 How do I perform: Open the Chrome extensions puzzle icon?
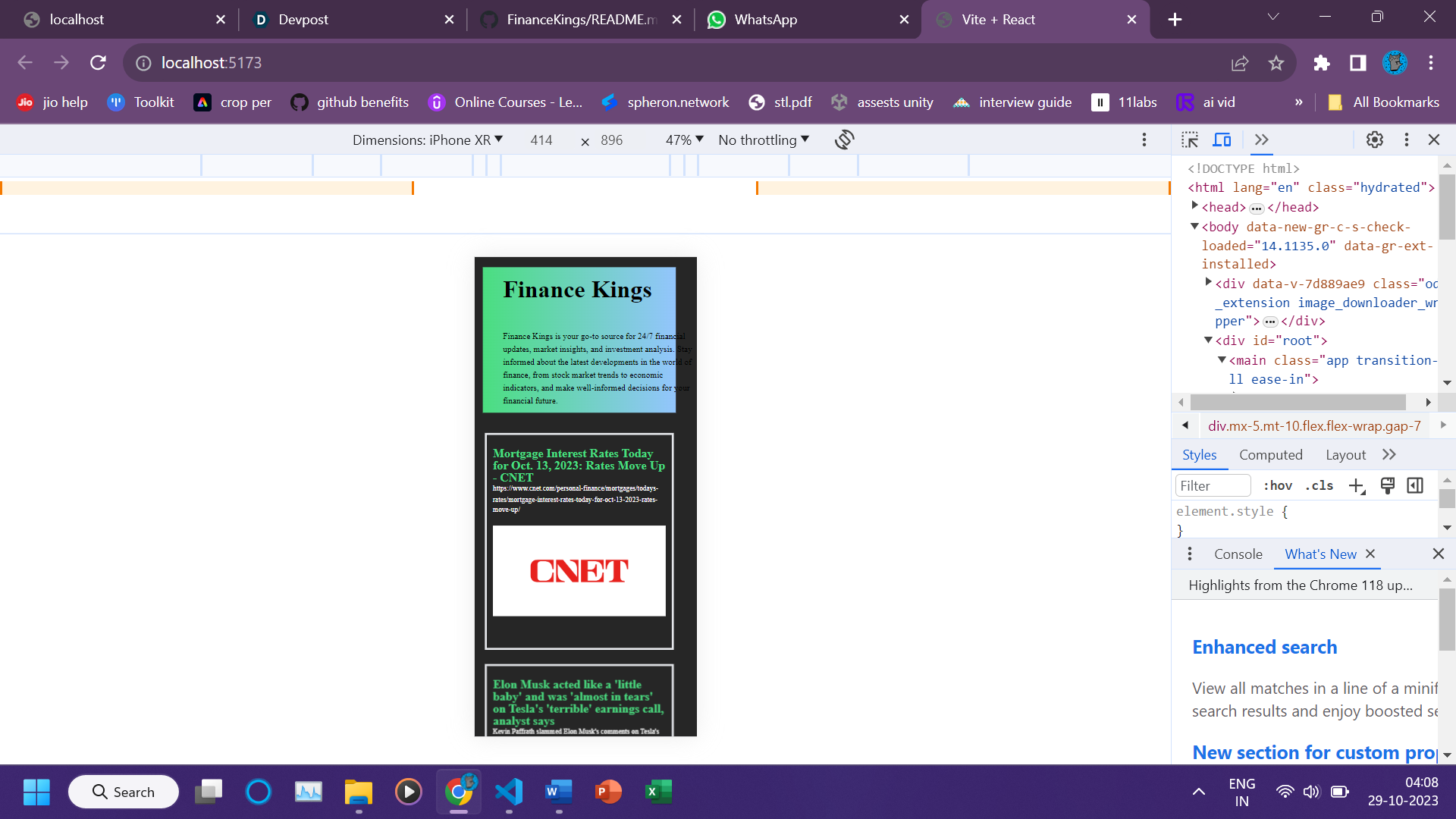point(1322,63)
